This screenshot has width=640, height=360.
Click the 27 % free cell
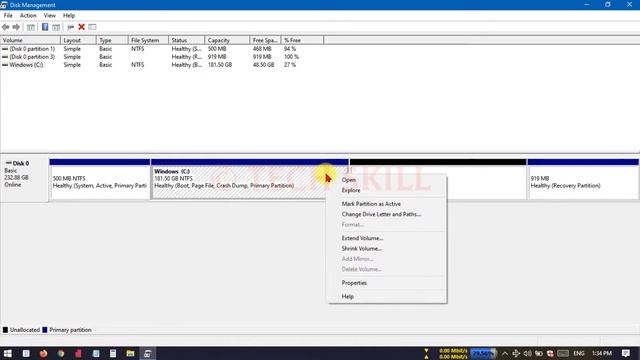pyautogui.click(x=290, y=65)
